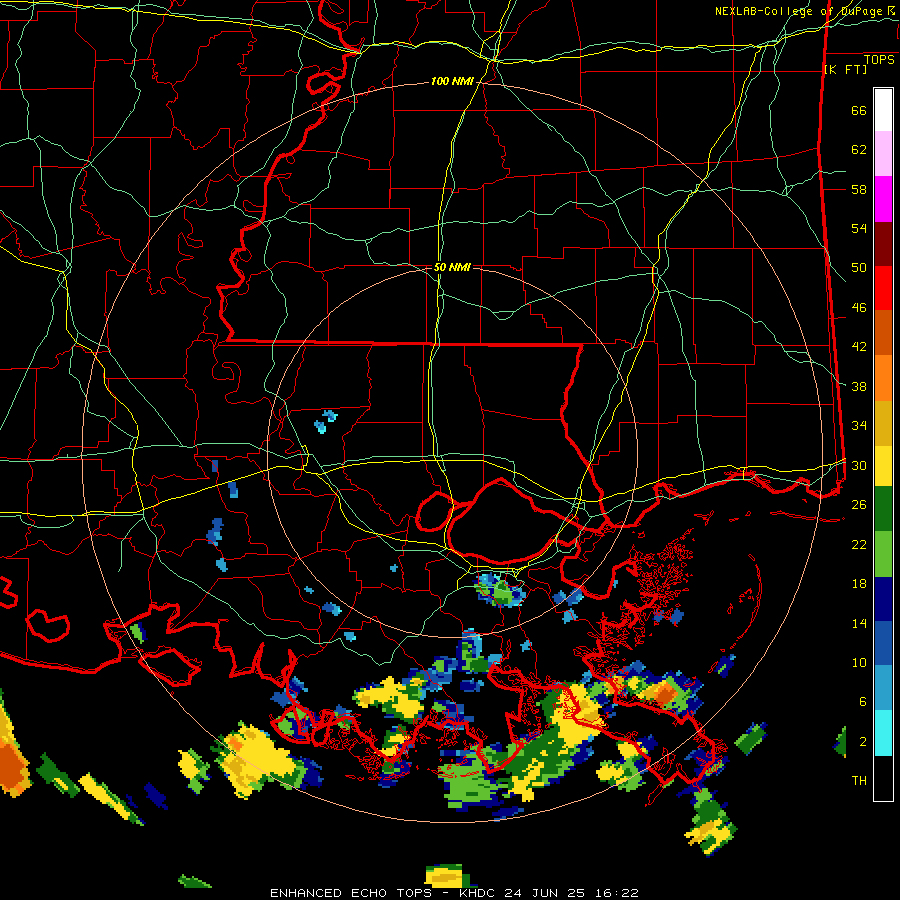
Task: Click the 50 NMI range ring label
Action: 452,267
